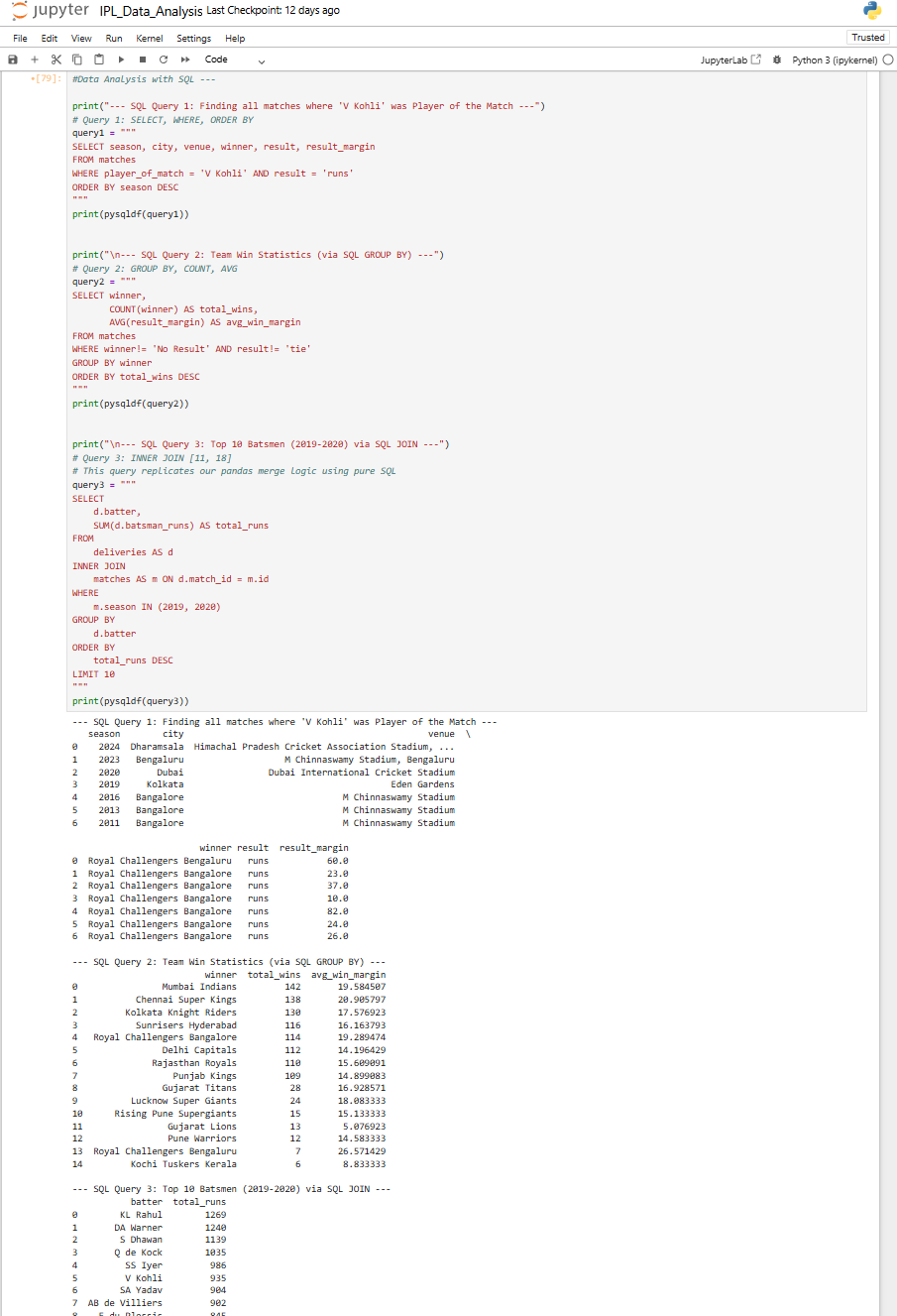Paste cells from clipboard icon
The image size is (897, 1316).
pyautogui.click(x=98, y=59)
